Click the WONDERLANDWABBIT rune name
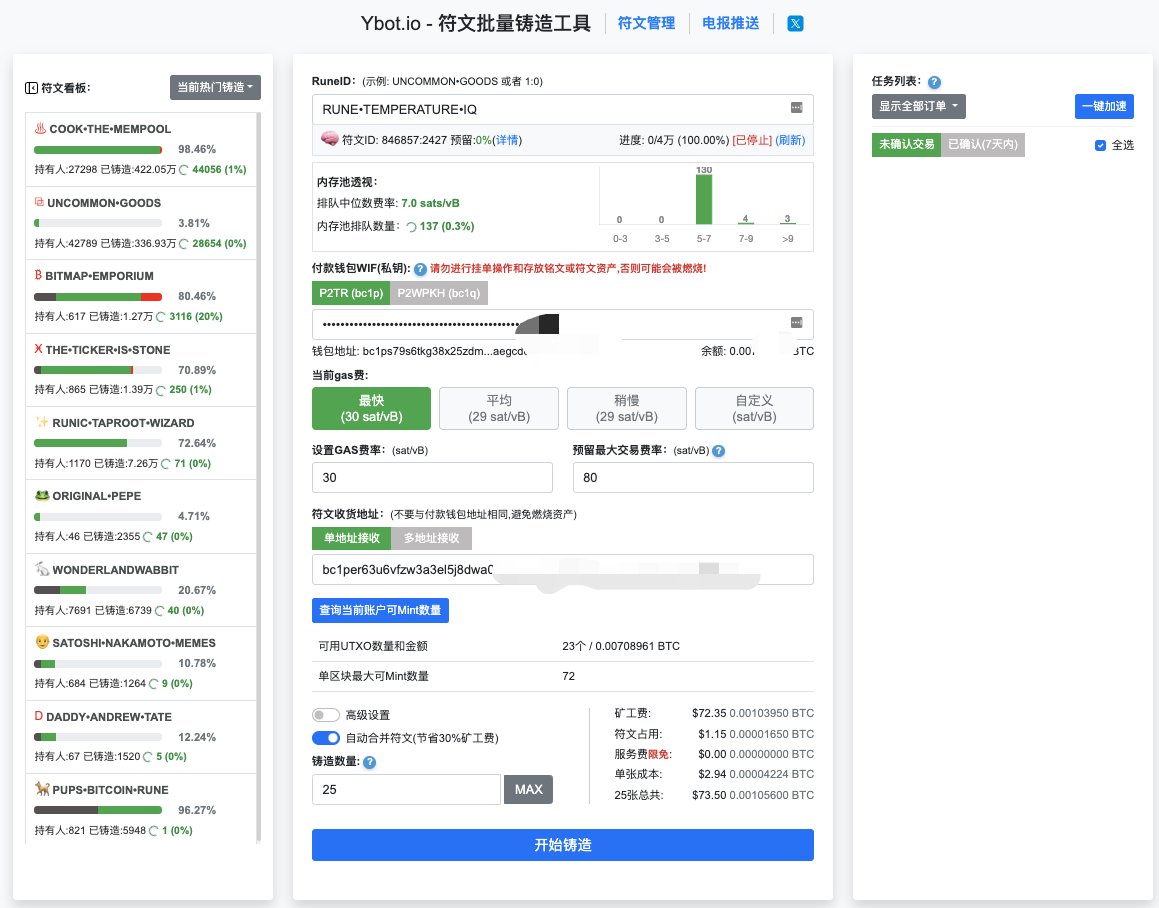This screenshot has width=1159, height=908. click(115, 570)
